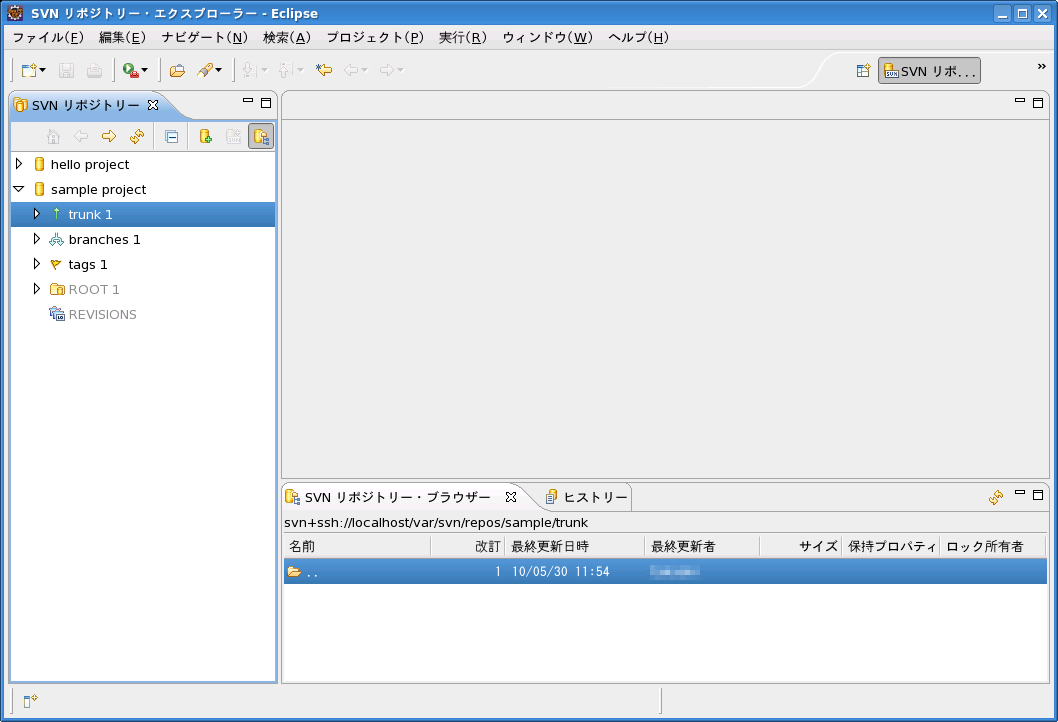Toggle the repository browser mode button
The height and width of the screenshot is (722, 1058).
click(261, 137)
